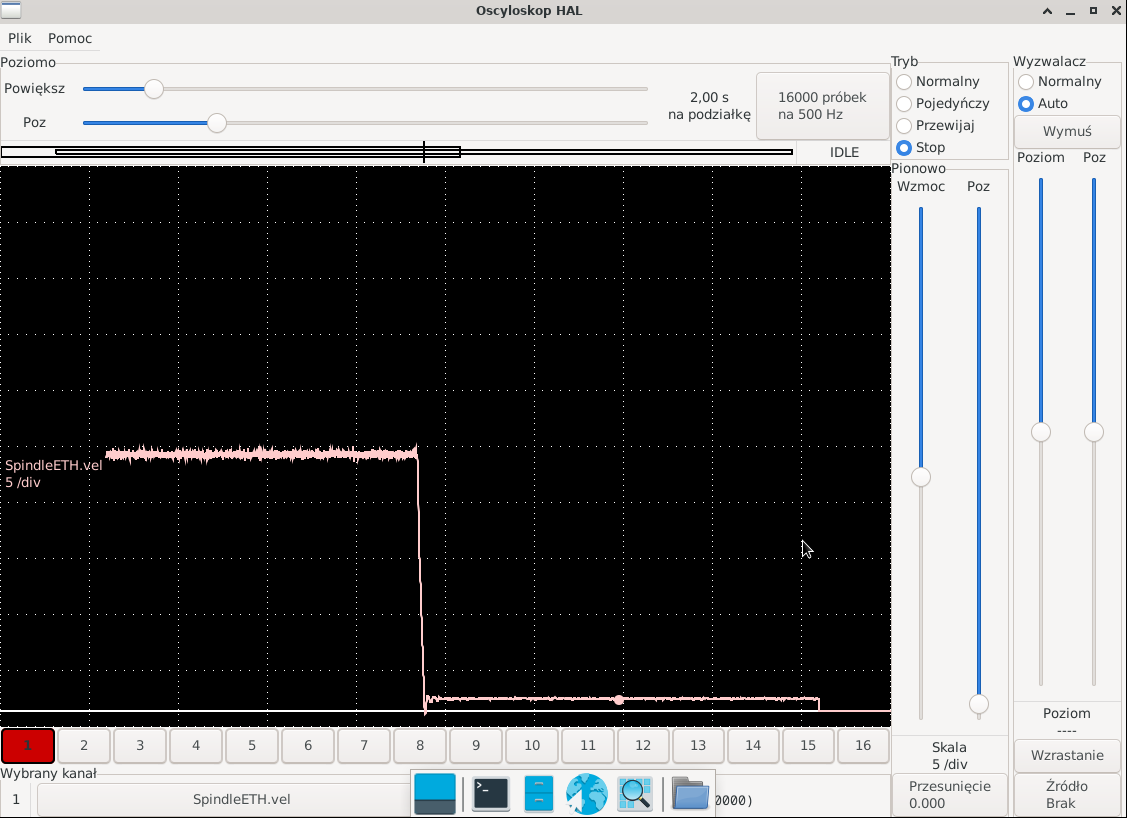Click the Skala 5 /div text

pos(949,755)
